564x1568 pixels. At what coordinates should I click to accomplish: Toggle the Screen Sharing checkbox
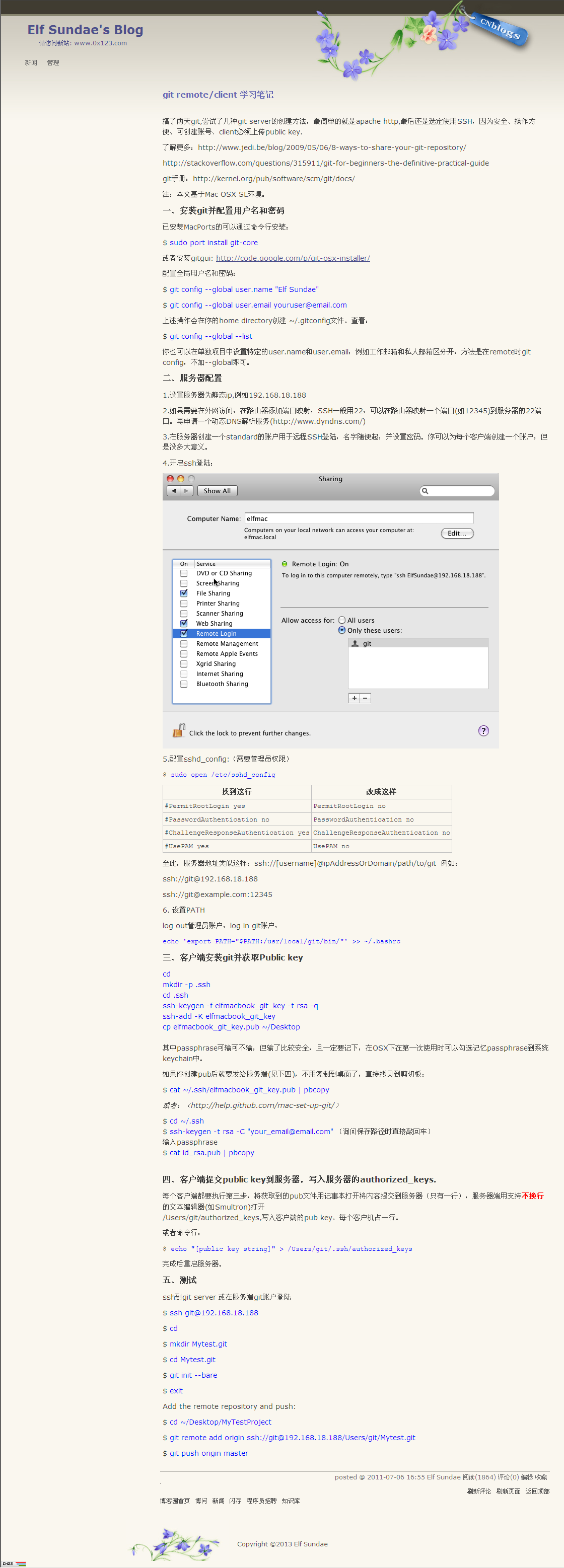(184, 583)
